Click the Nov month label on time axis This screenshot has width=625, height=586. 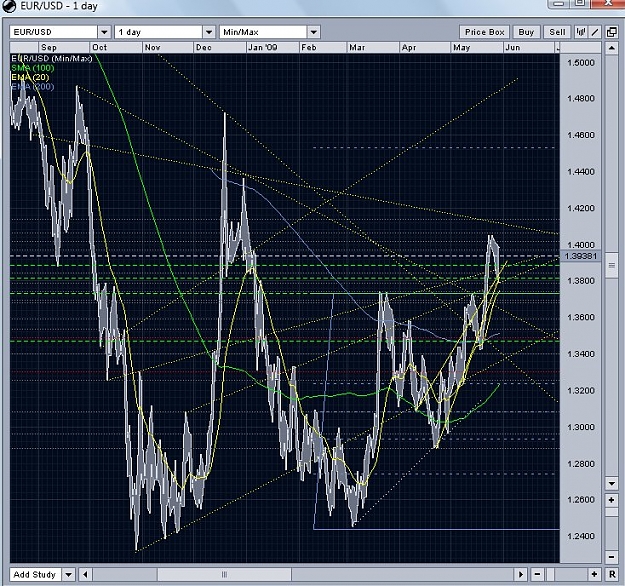tap(152, 47)
